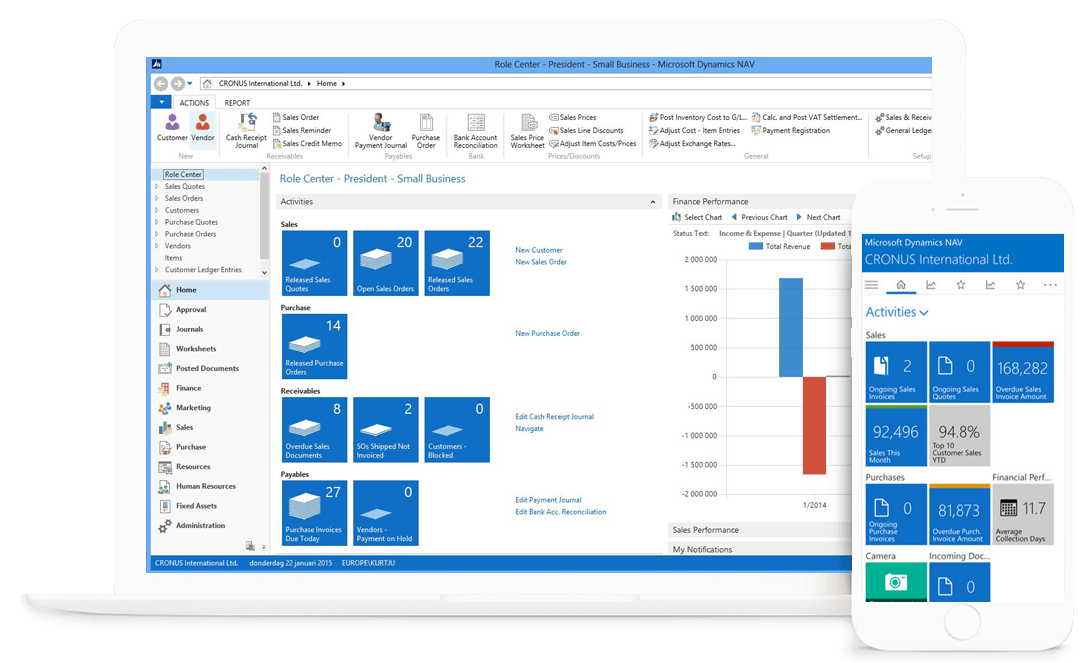This screenshot has width=1090, height=663.
Task: Collapse the desktop Activities part with its chevron
Action: point(653,202)
